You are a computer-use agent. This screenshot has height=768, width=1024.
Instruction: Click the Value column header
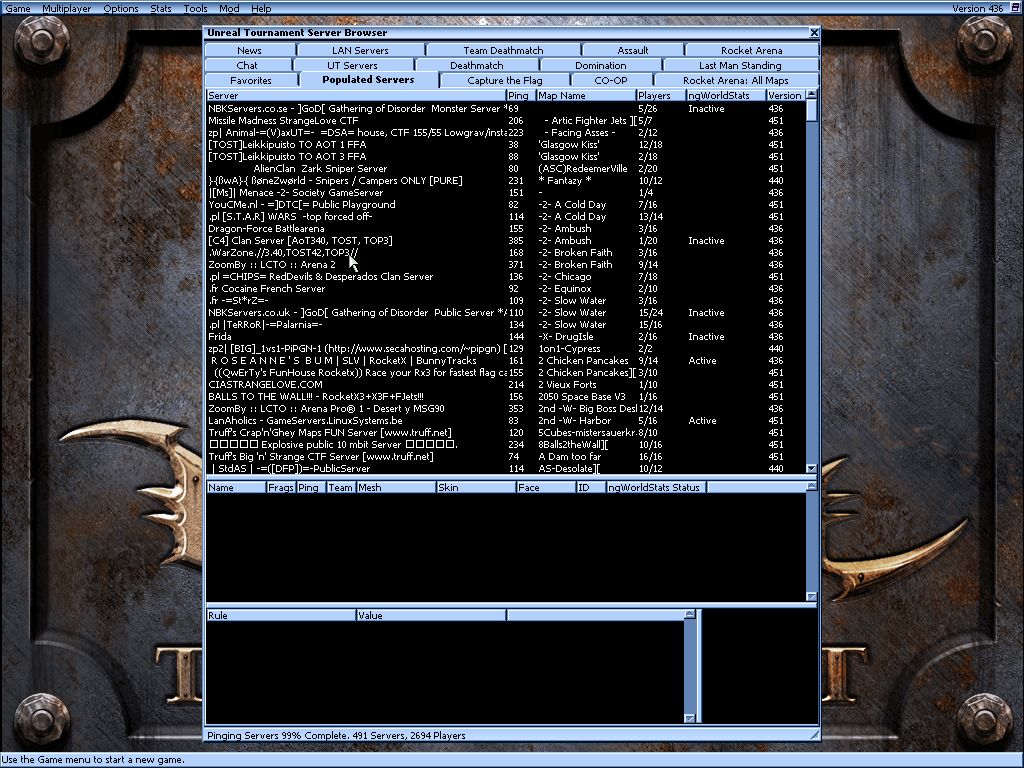click(431, 615)
